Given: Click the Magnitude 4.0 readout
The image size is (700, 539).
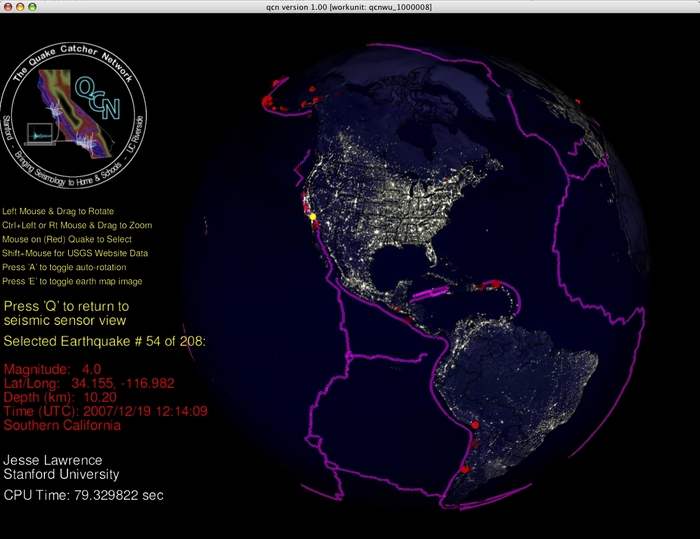Looking at the screenshot, I should pyautogui.click(x=53, y=369).
